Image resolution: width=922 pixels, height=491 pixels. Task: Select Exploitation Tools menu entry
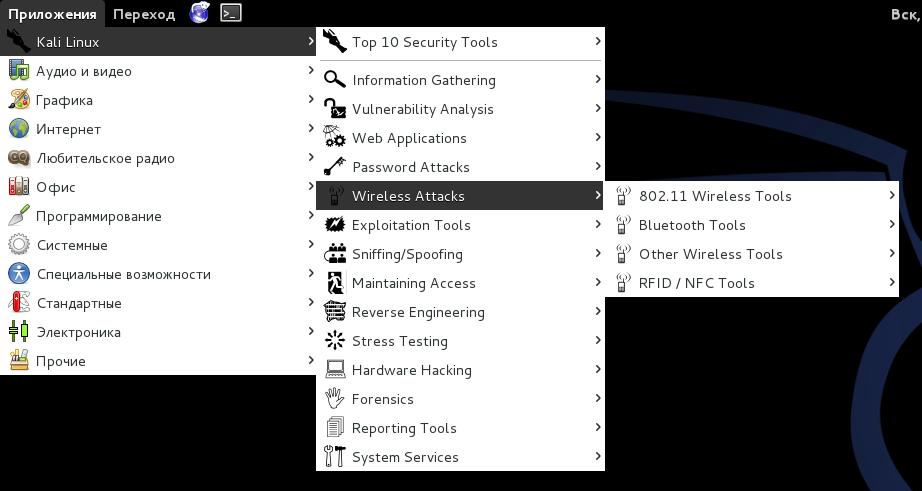(x=411, y=225)
